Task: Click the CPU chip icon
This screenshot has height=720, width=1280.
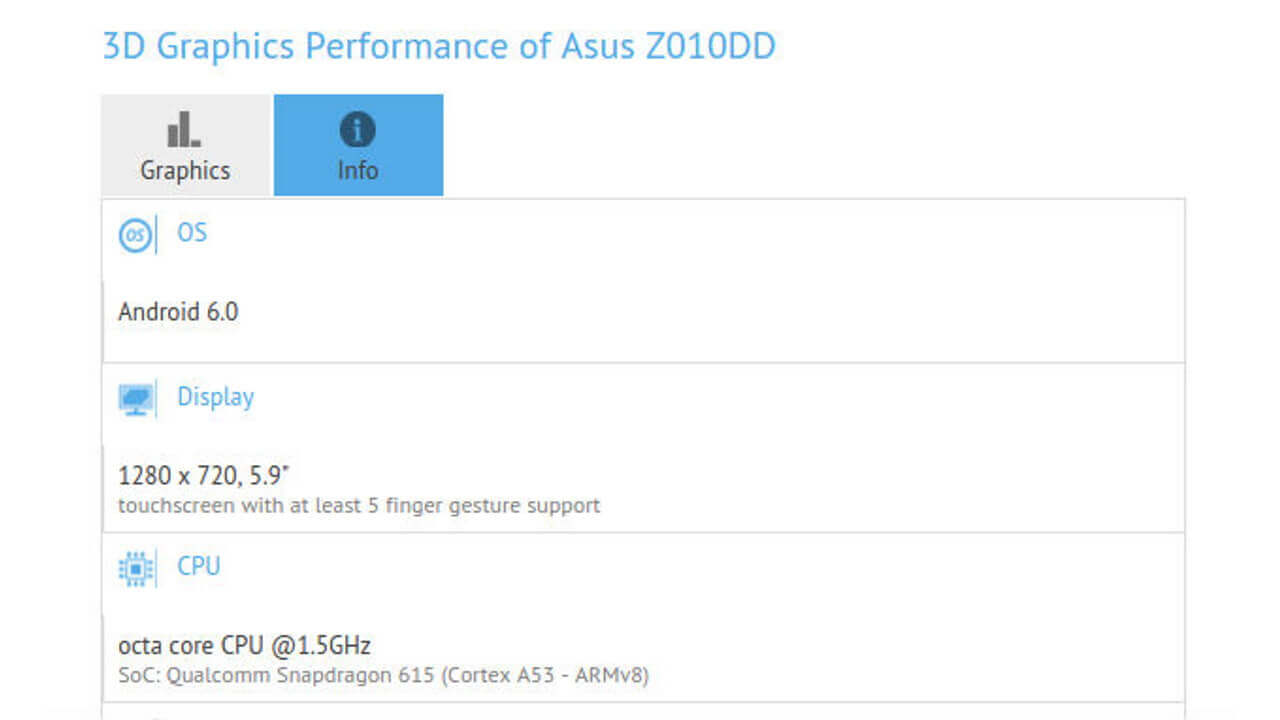Action: (135, 567)
